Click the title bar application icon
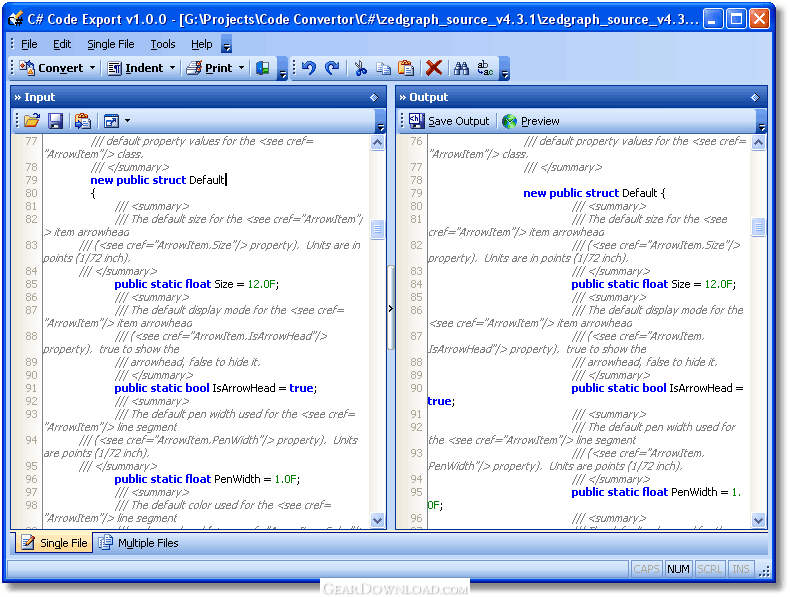 click(x=16, y=19)
